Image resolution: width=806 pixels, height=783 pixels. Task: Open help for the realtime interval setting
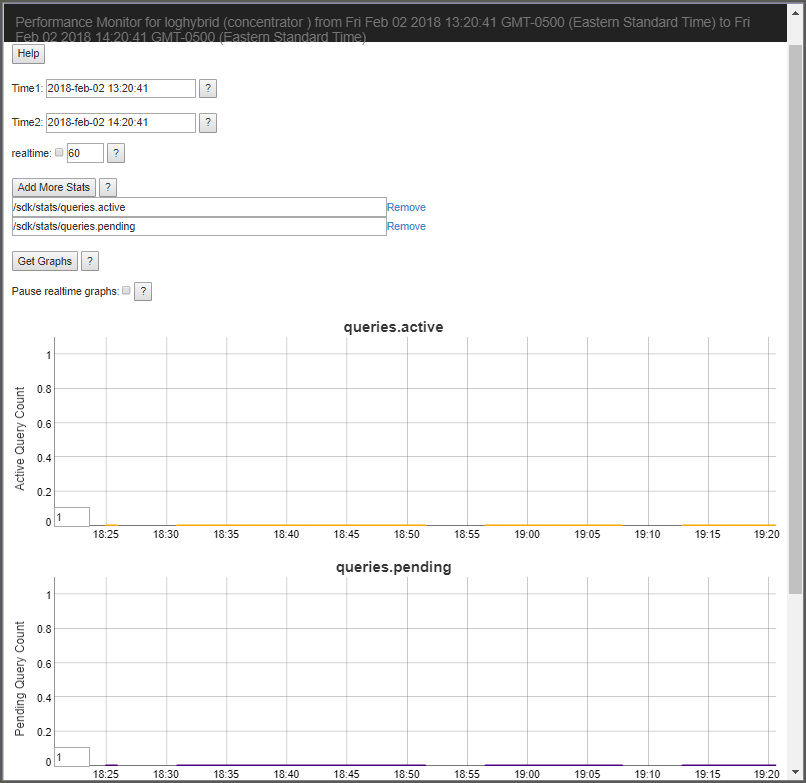(115, 152)
